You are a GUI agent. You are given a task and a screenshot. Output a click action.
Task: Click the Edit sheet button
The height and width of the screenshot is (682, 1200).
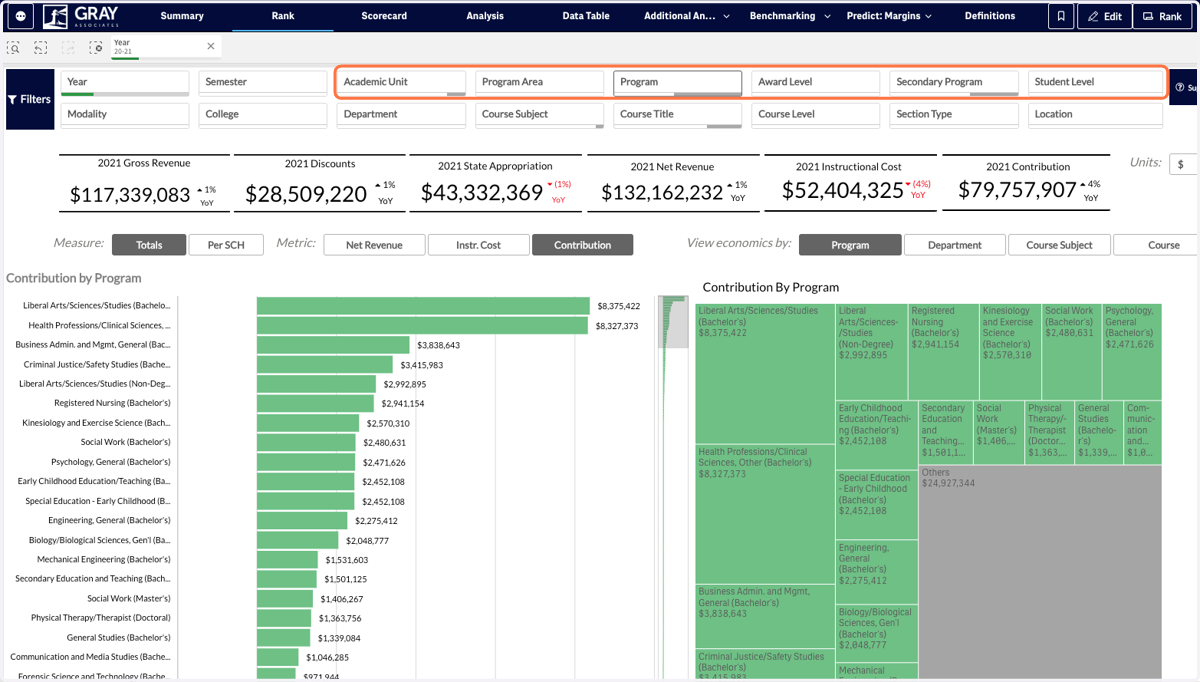(1105, 16)
